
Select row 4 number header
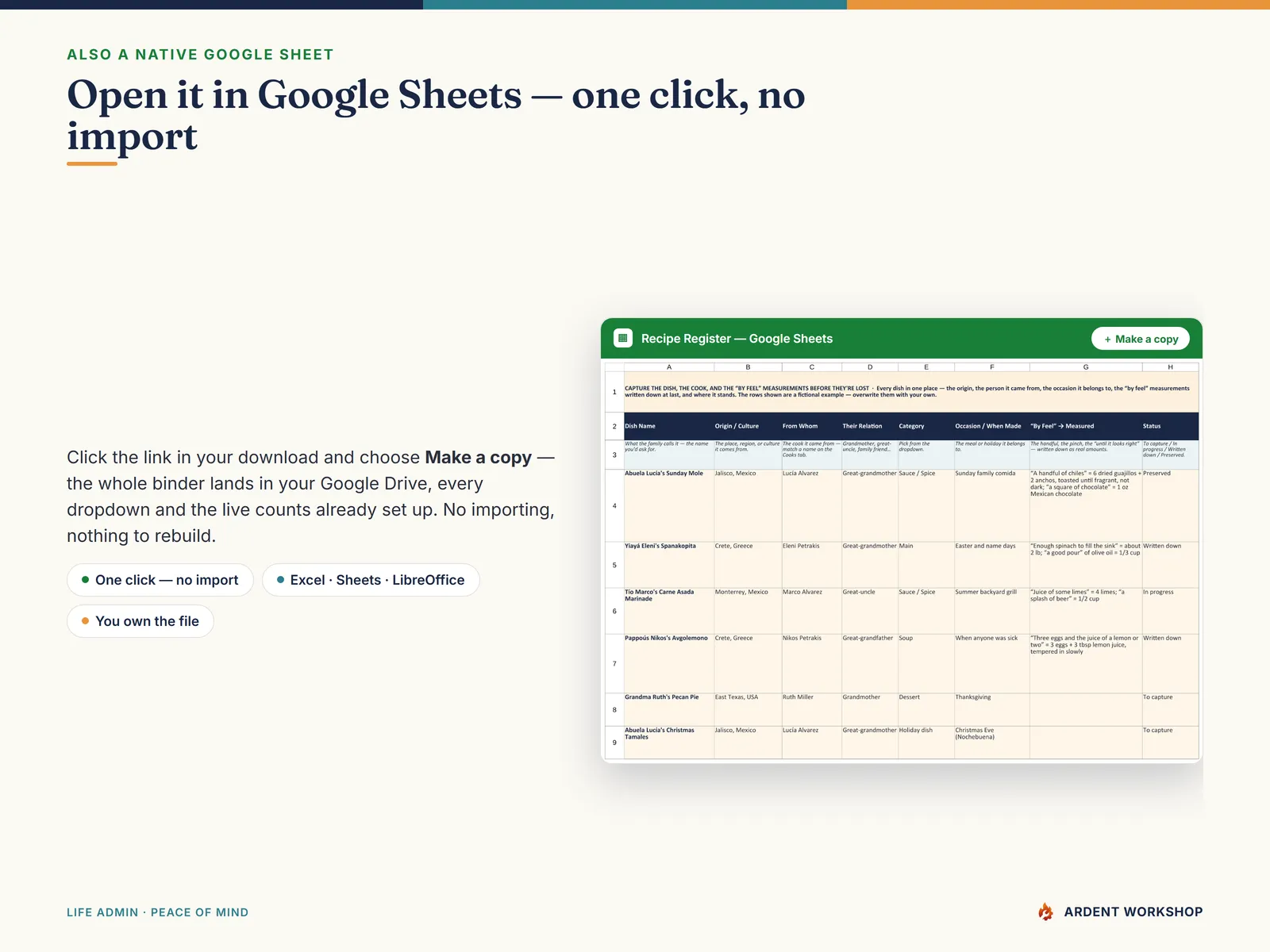pos(614,505)
